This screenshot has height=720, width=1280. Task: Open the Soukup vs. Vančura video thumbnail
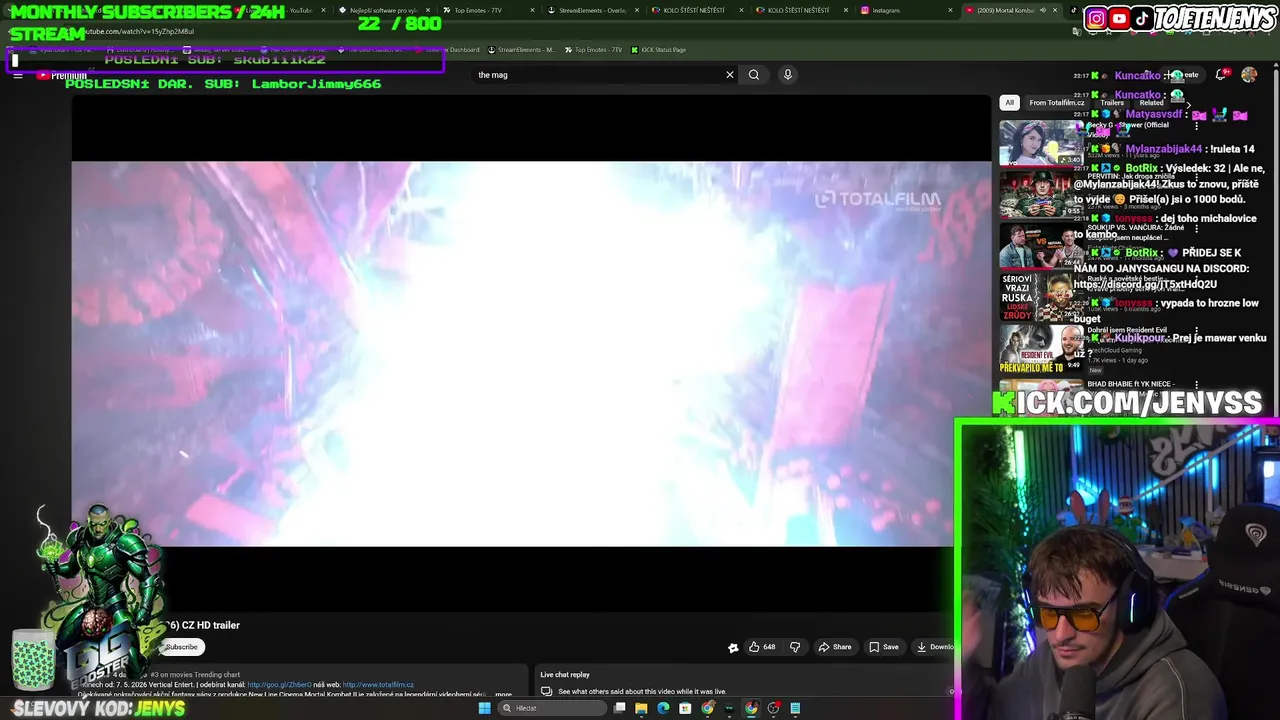pyautogui.click(x=1041, y=246)
